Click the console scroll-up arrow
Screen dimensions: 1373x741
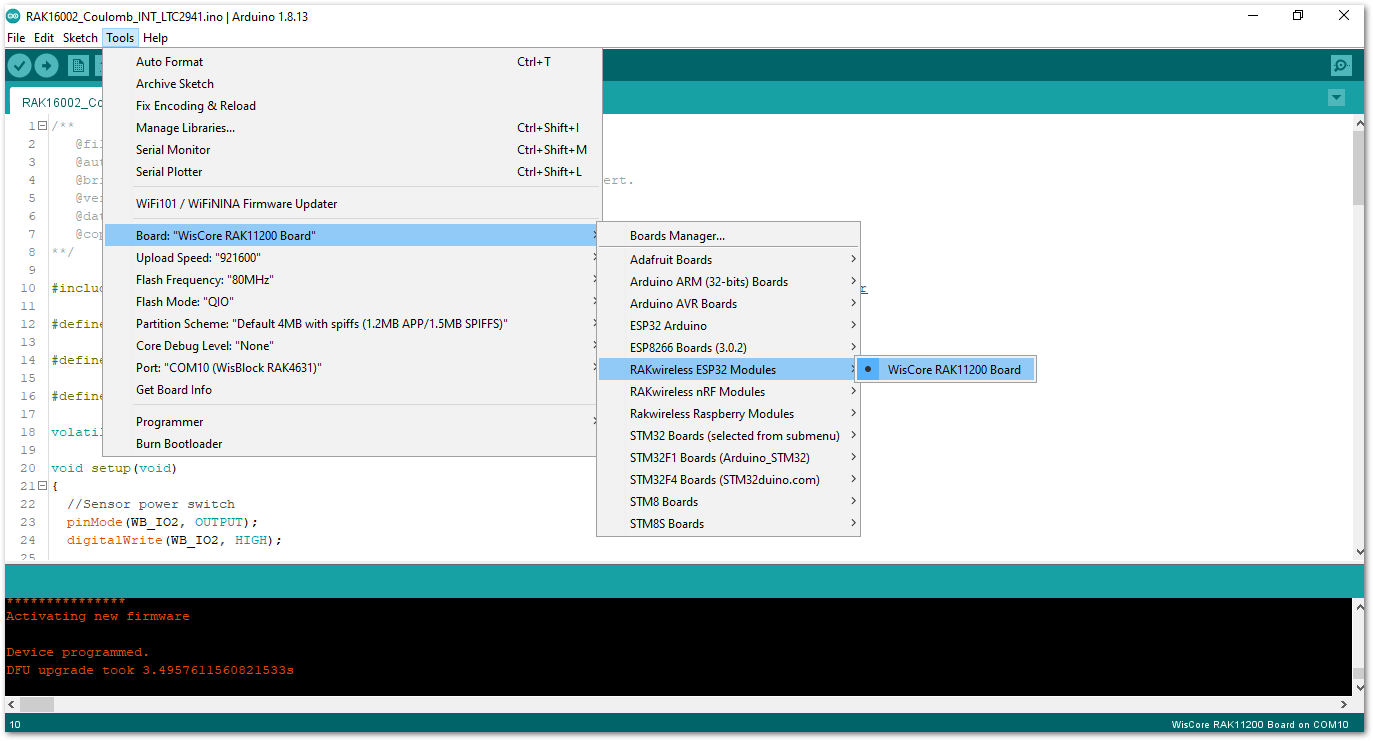click(1358, 605)
